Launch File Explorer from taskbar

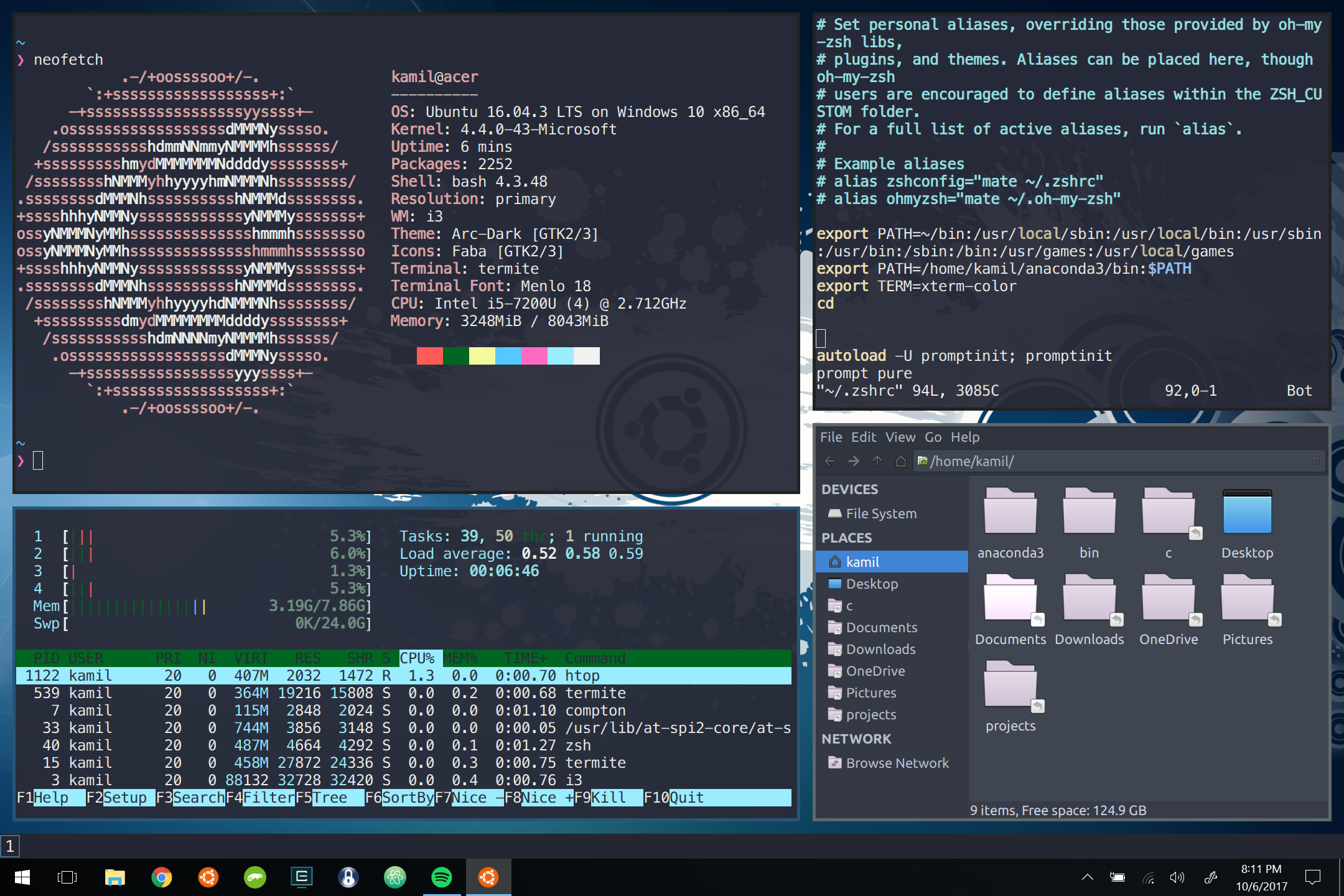point(114,877)
